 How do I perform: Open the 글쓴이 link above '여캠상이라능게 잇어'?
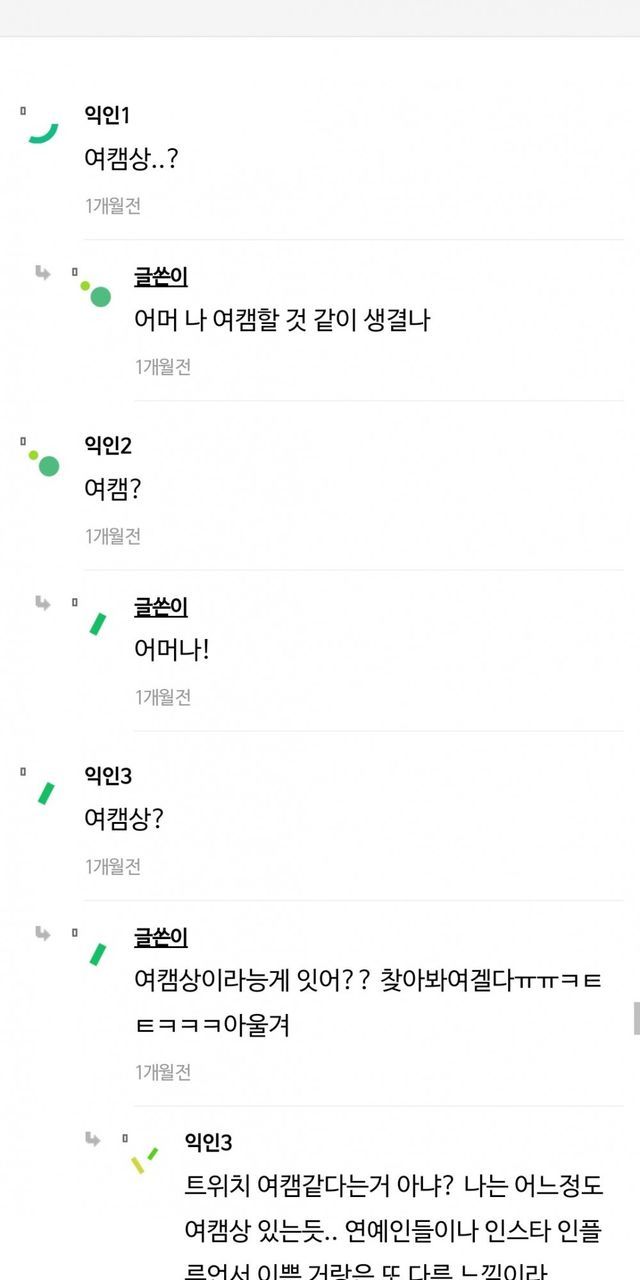[x=161, y=937]
